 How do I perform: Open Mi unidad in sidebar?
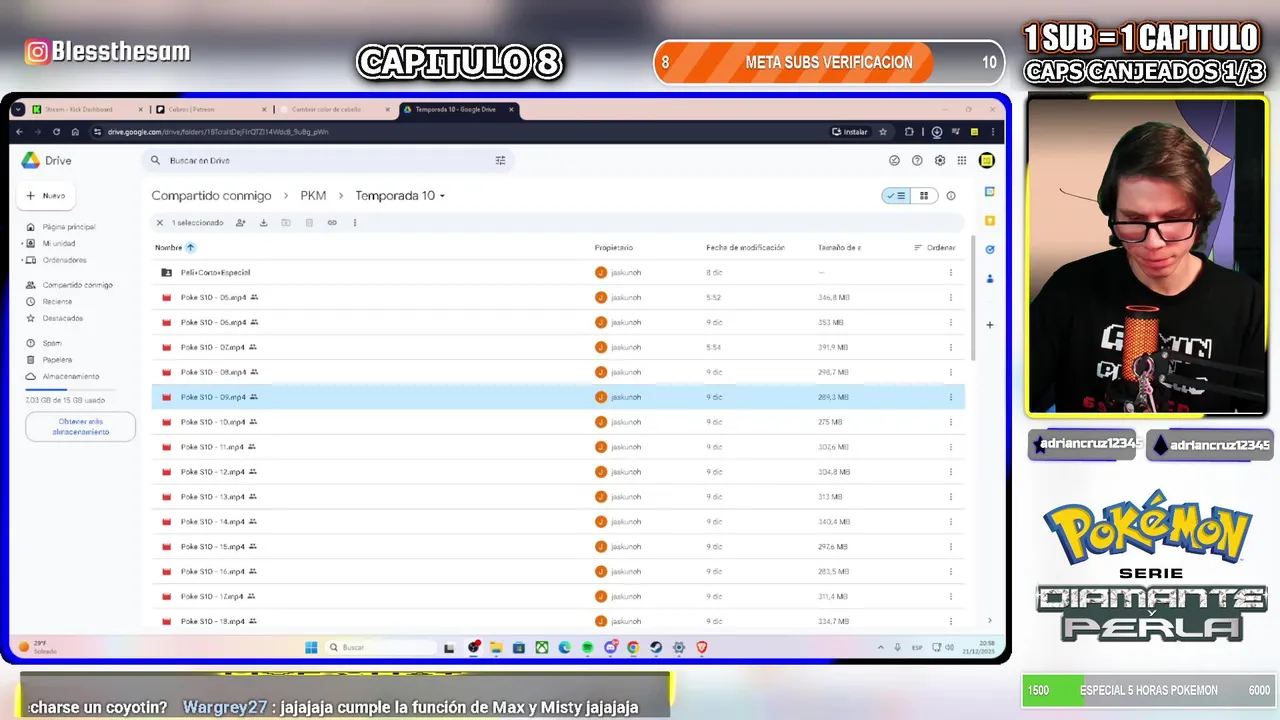pyautogui.click(x=58, y=244)
